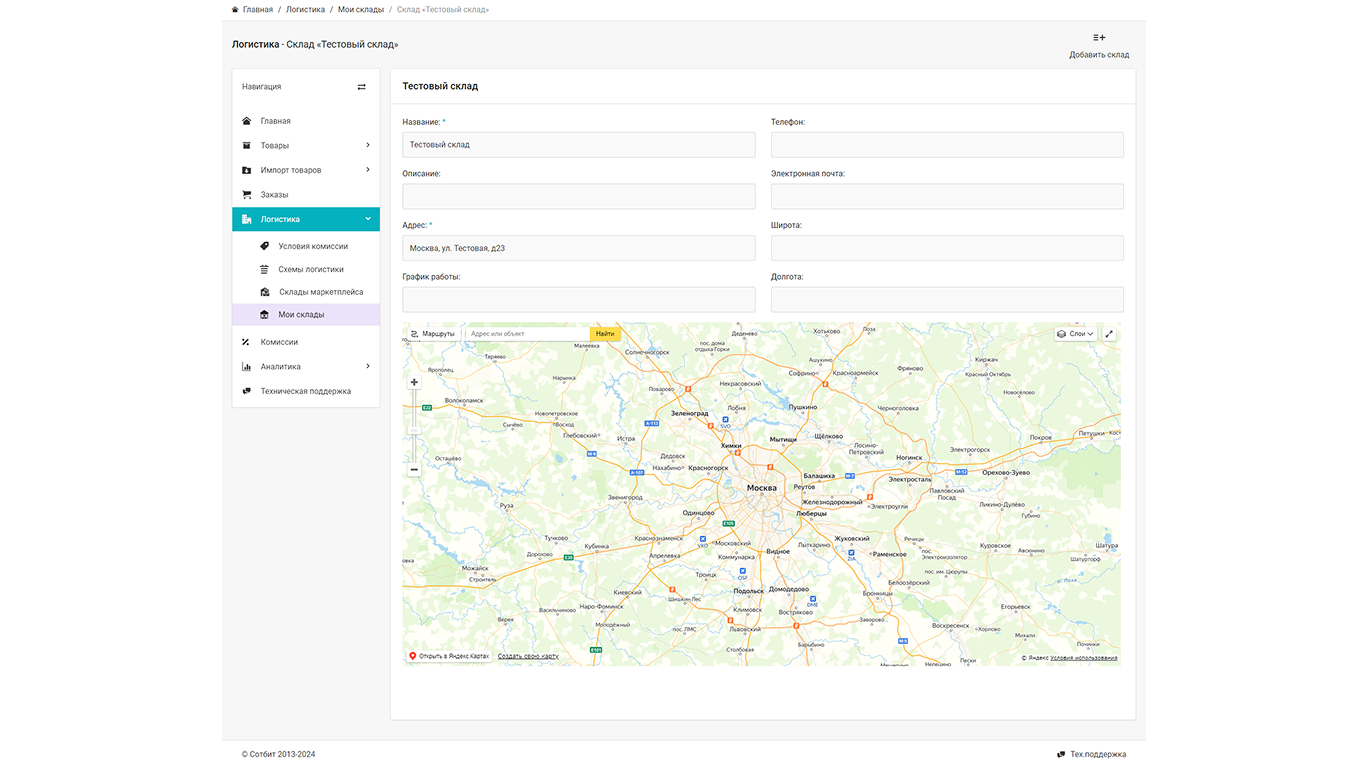Click the Мои склады warehouse icon
This screenshot has width=1368, height=768.
pos(265,315)
